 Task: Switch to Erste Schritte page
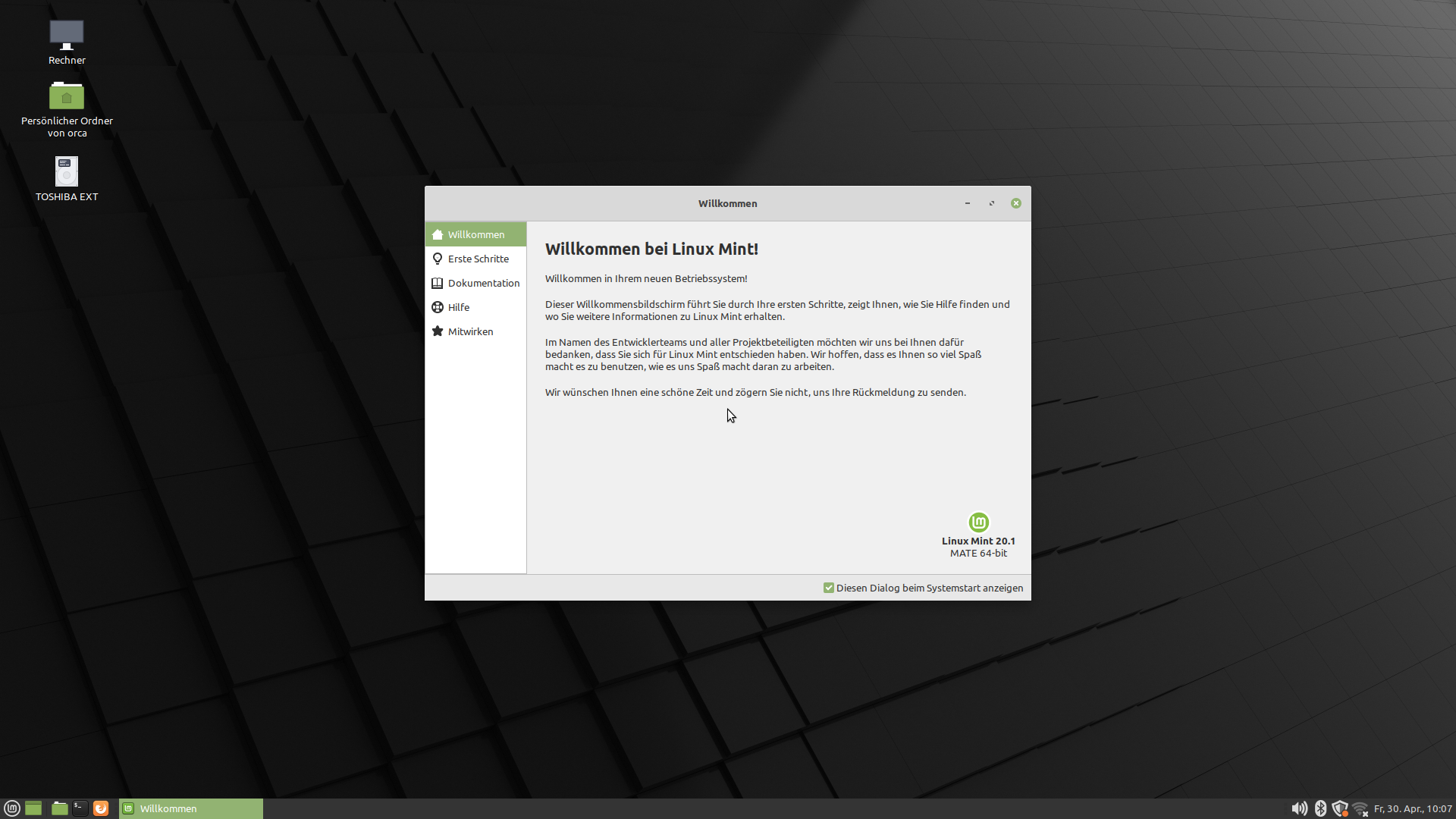(475, 259)
